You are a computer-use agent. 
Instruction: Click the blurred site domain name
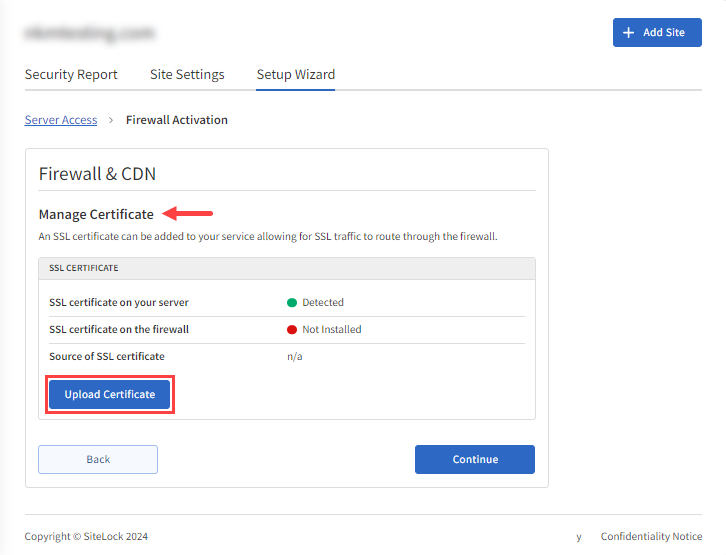(89, 33)
